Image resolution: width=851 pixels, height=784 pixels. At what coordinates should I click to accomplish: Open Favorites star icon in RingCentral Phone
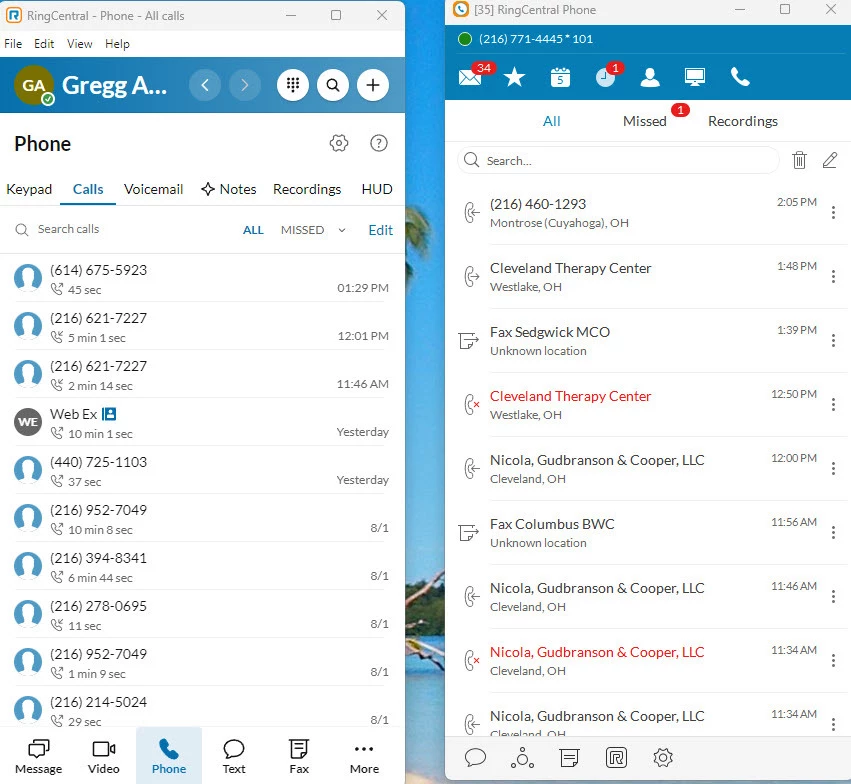(515, 77)
